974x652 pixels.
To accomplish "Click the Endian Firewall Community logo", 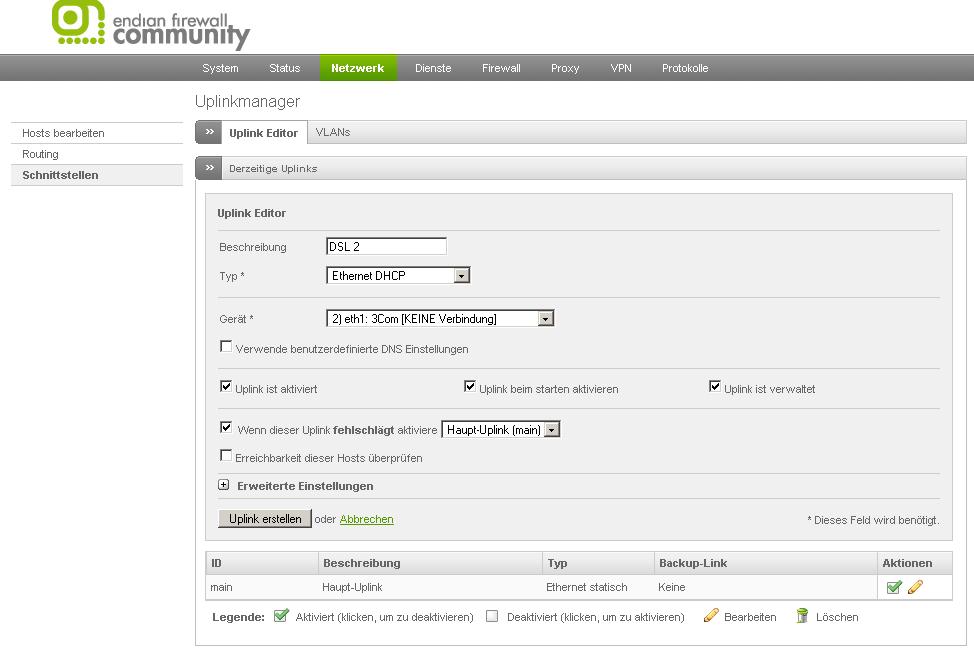I will point(150,26).
